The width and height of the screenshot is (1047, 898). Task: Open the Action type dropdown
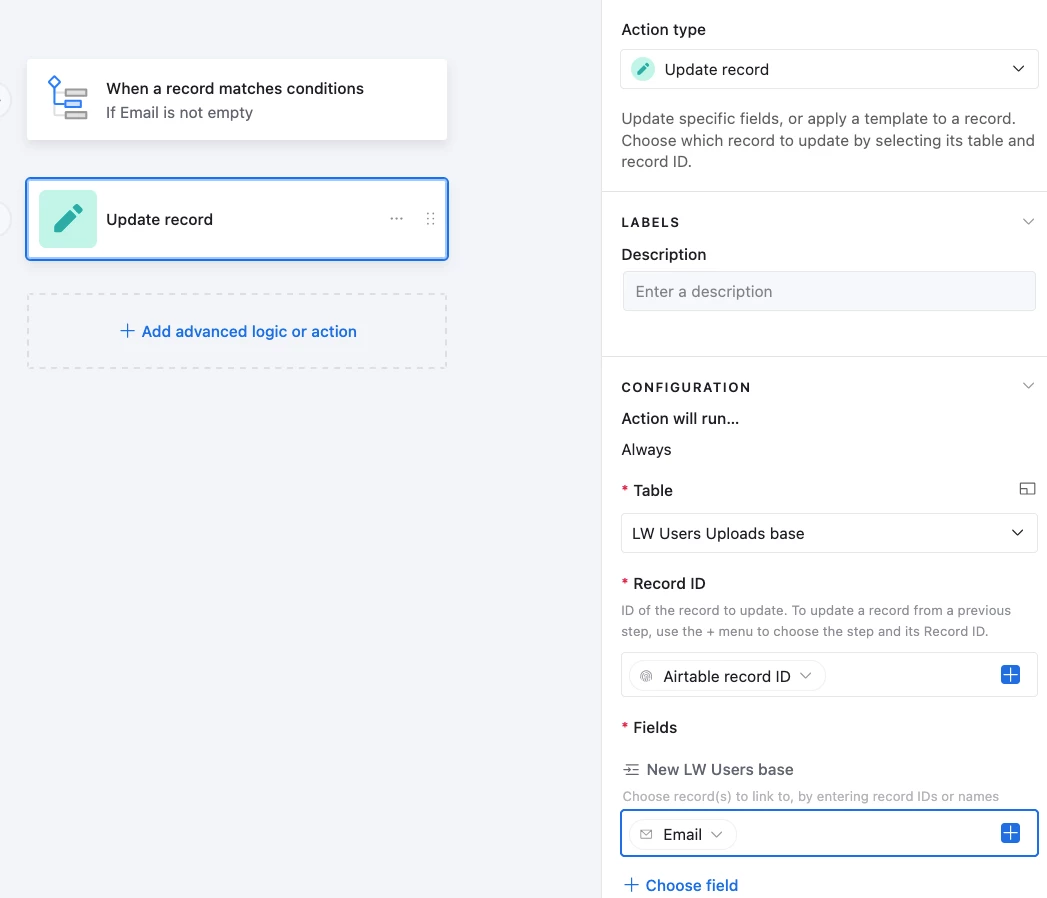[829, 70]
